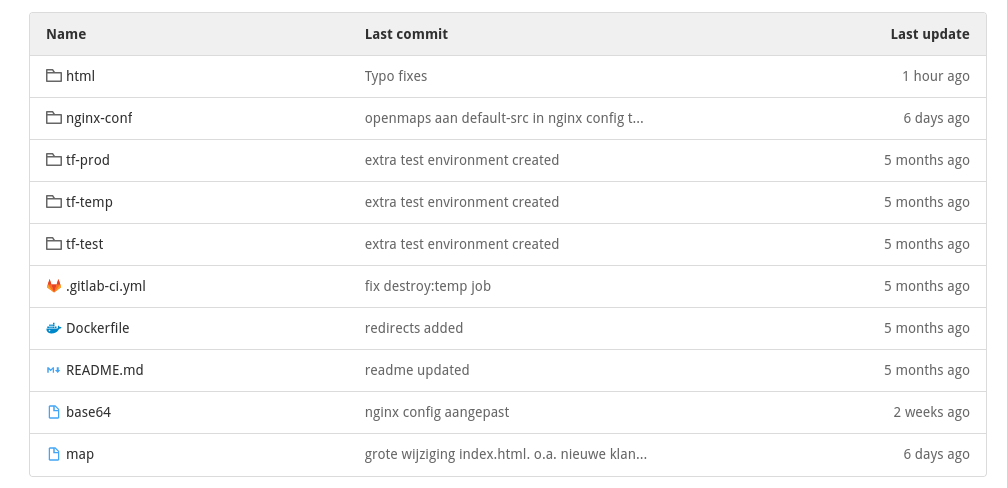This screenshot has width=1007, height=488.
Task: Open the 'redirects added' commit message
Action: tap(414, 328)
